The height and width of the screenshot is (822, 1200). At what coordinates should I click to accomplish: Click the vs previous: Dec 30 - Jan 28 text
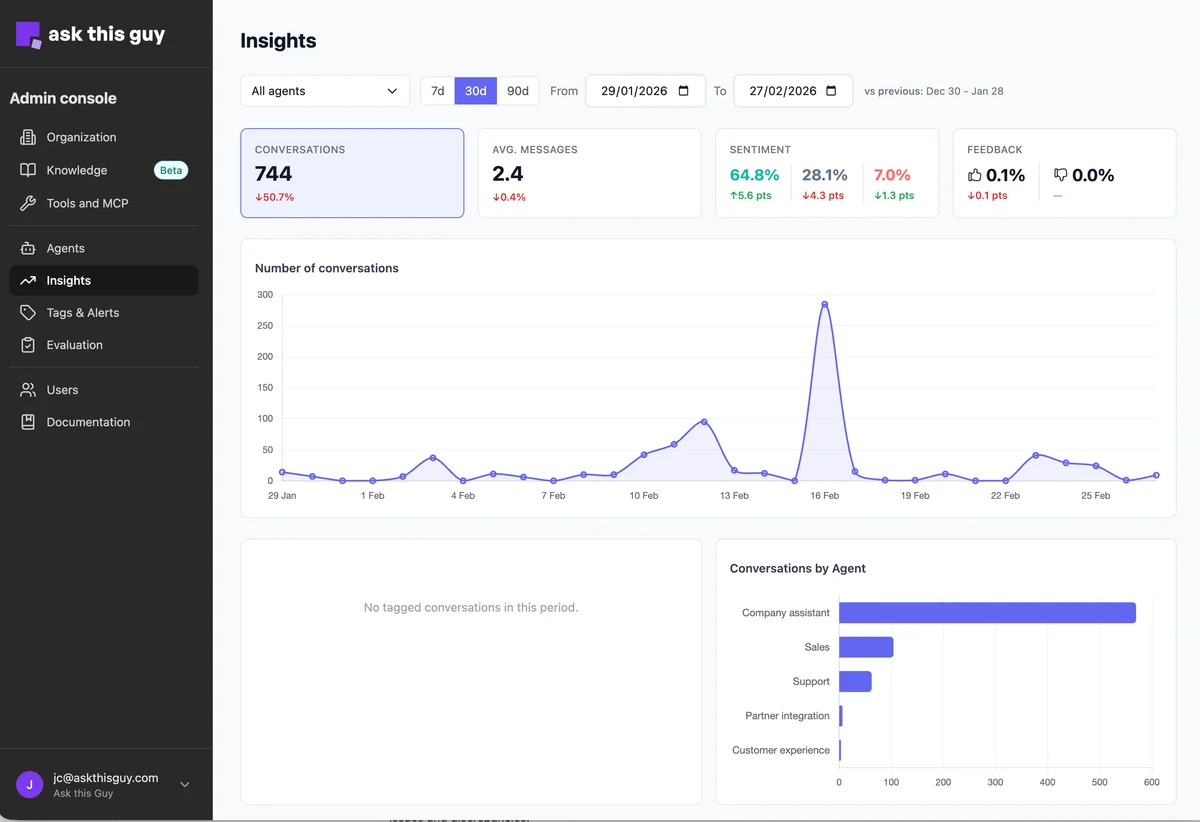[934, 91]
